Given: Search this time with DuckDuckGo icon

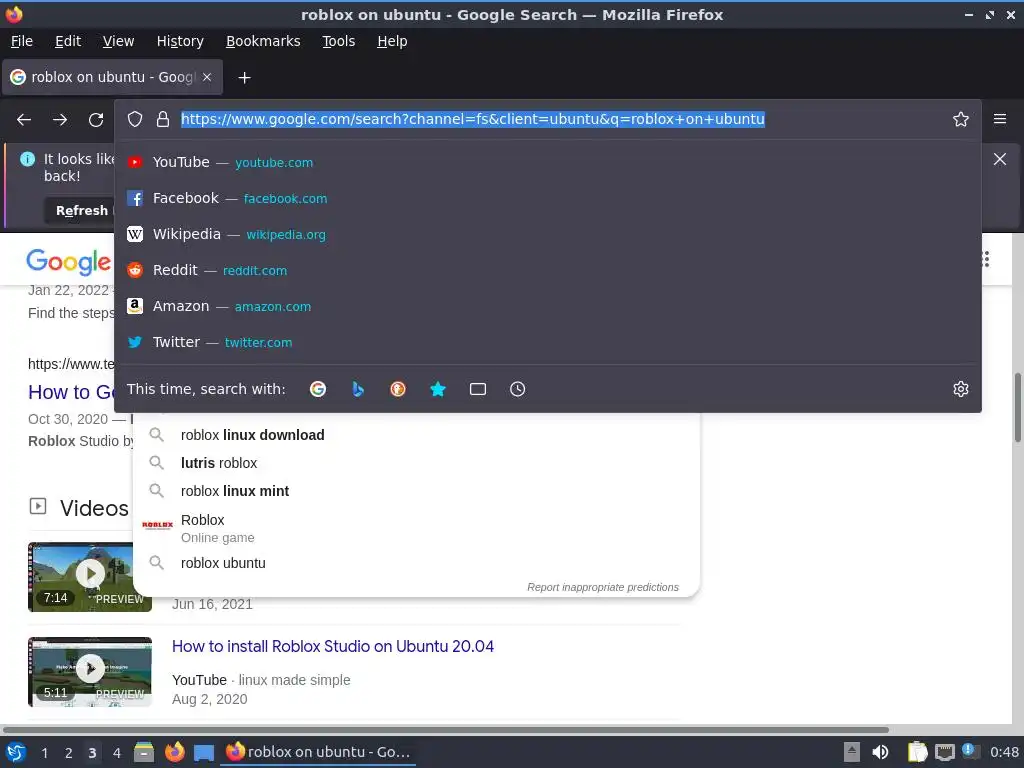Looking at the screenshot, I should 398,389.
